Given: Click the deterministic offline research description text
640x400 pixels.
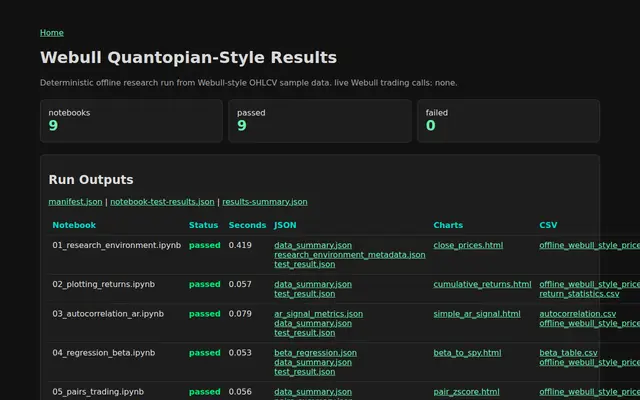Looking at the screenshot, I should [x=249, y=83].
